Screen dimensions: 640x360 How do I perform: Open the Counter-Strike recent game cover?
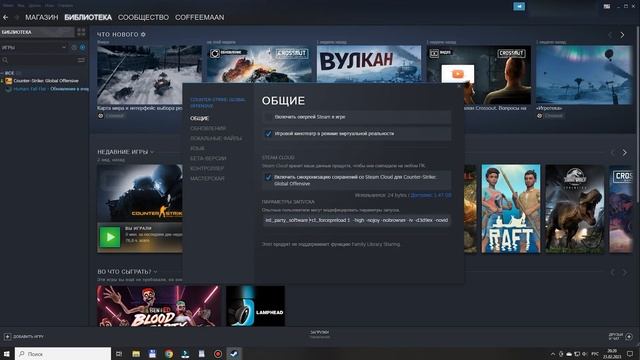click(140, 193)
